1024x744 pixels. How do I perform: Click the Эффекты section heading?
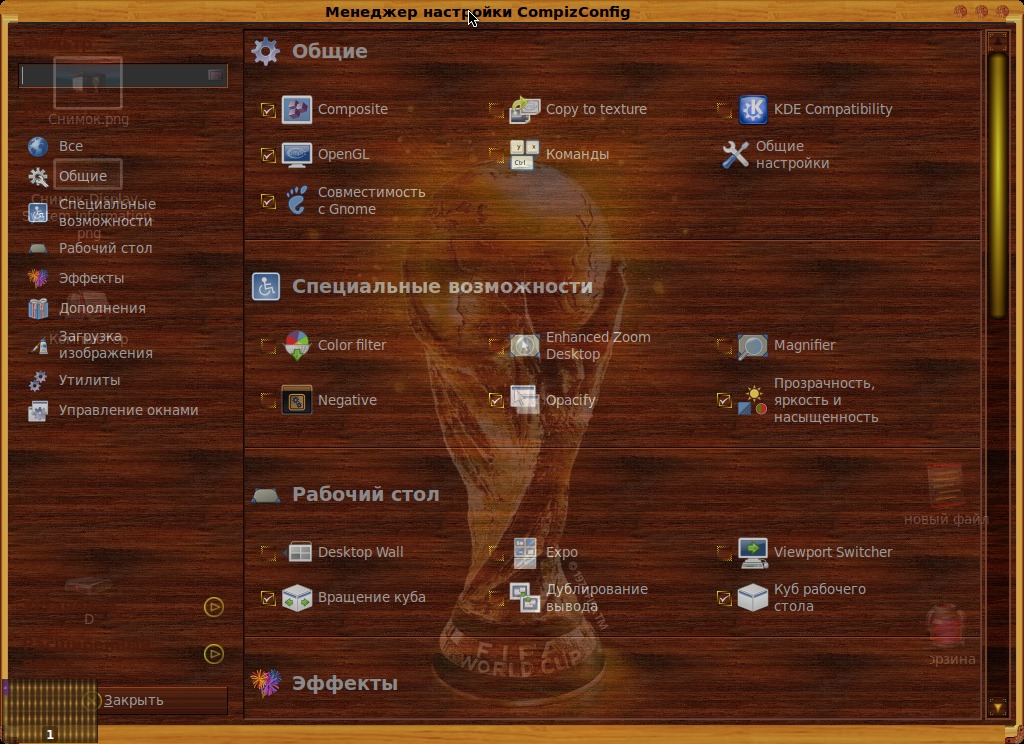345,683
